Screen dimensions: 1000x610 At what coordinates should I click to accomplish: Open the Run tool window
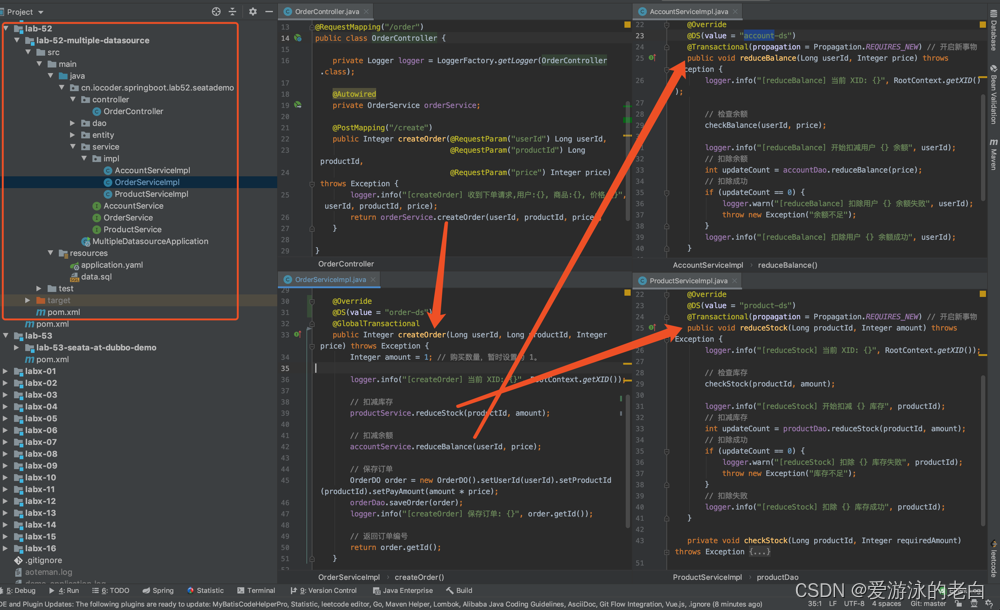click(x=64, y=591)
